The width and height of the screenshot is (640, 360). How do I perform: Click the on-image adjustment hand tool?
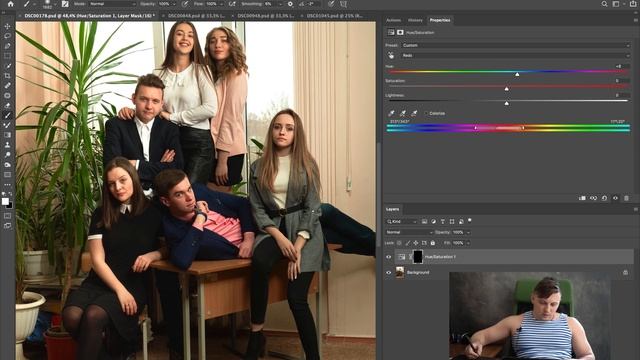click(391, 55)
